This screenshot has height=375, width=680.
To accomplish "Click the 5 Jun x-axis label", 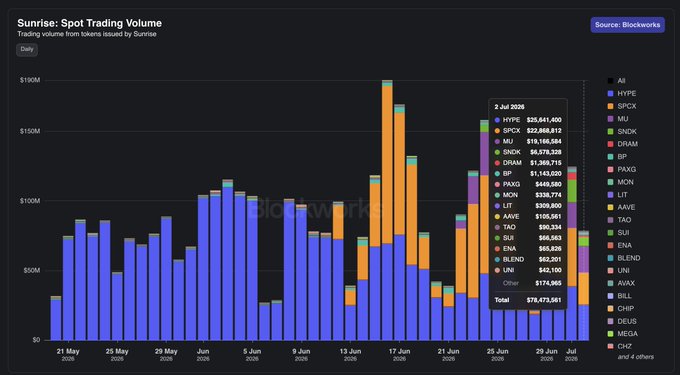I will 252,354.
